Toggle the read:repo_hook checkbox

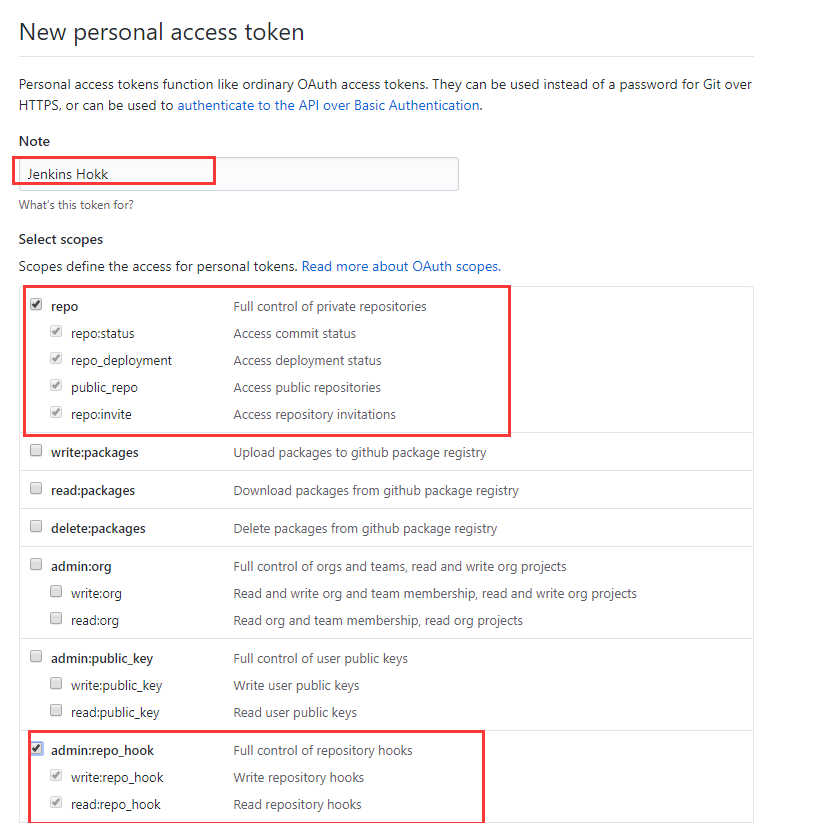(56, 804)
